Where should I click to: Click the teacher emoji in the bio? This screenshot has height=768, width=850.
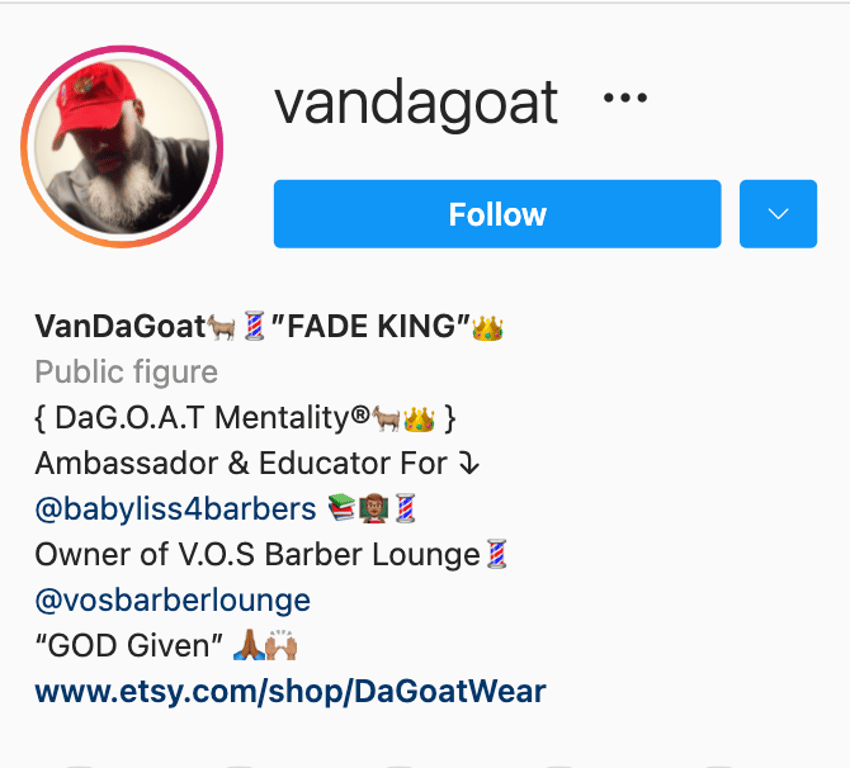coord(374,508)
